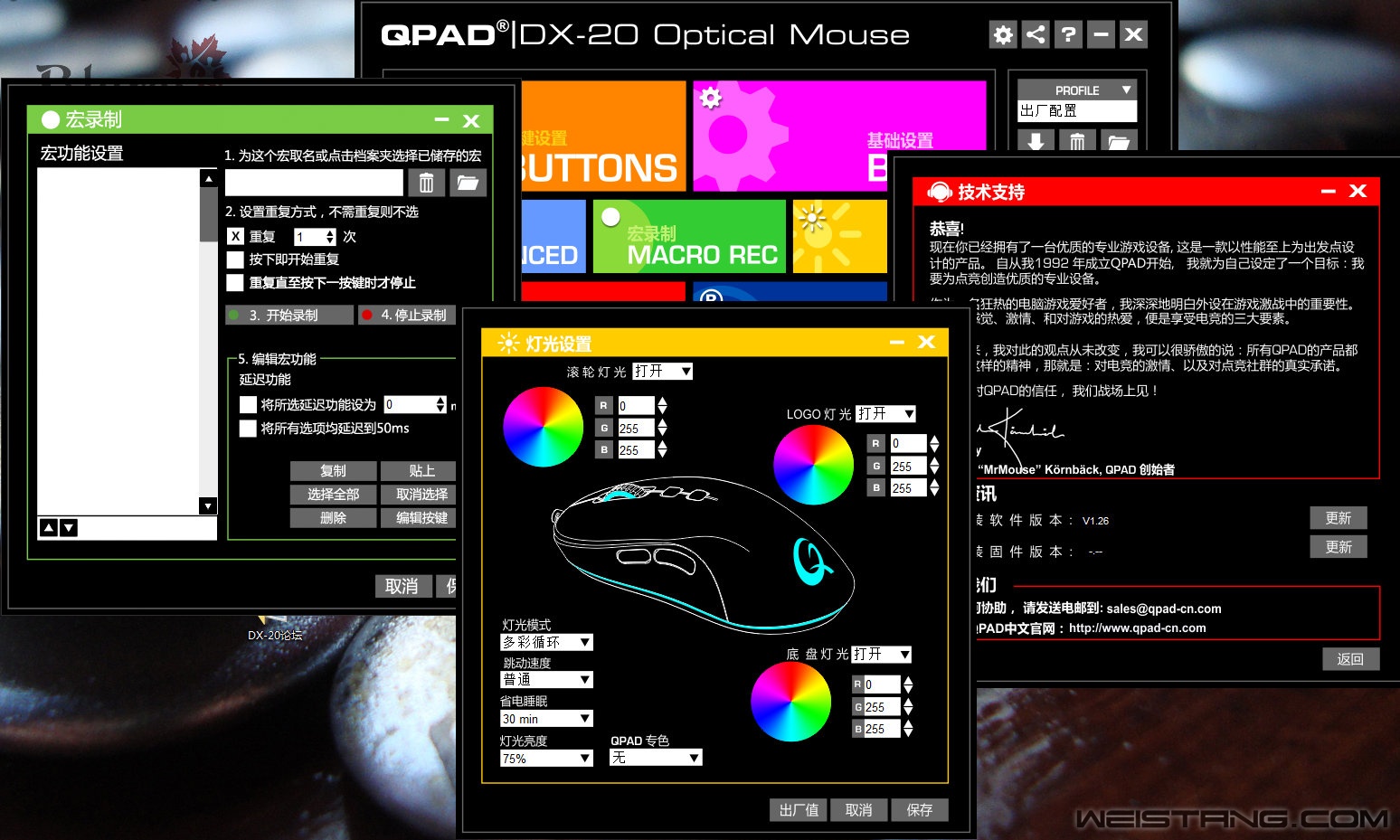Open 灯光亮度 dropdown showing 75%
This screenshot has height=840, width=1400.
tap(547, 759)
